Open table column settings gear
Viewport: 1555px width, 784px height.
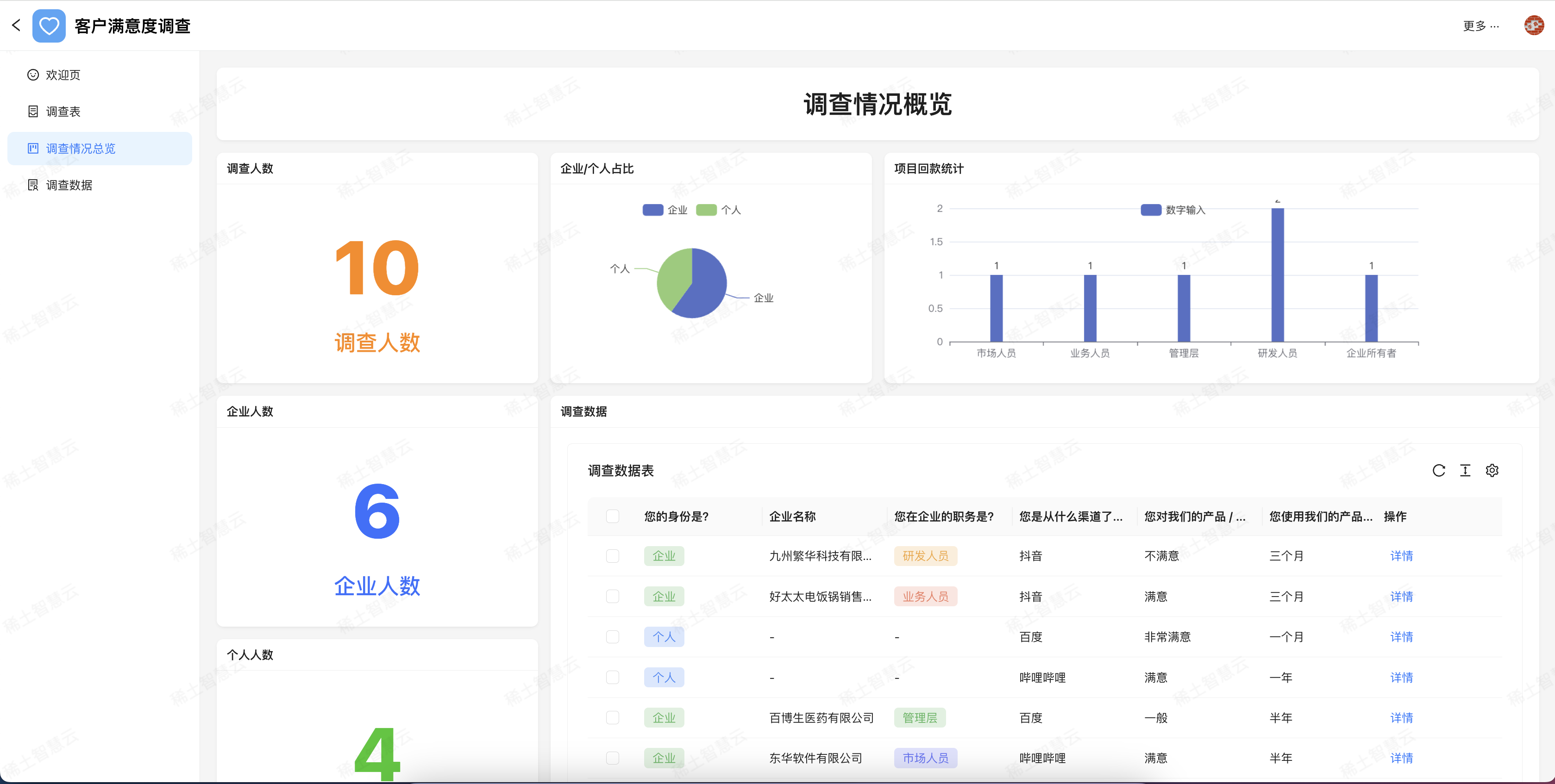[x=1492, y=470]
